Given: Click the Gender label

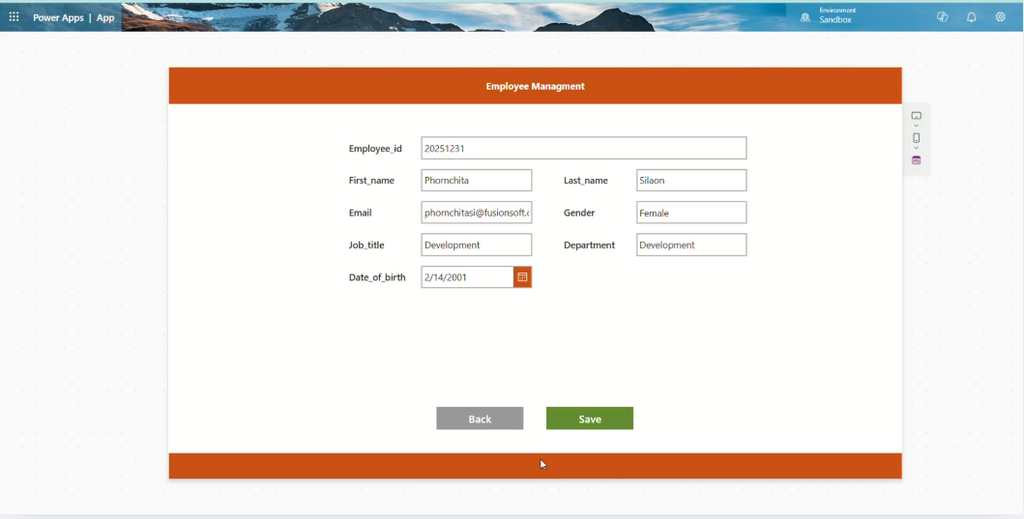Looking at the screenshot, I should pyautogui.click(x=579, y=213).
